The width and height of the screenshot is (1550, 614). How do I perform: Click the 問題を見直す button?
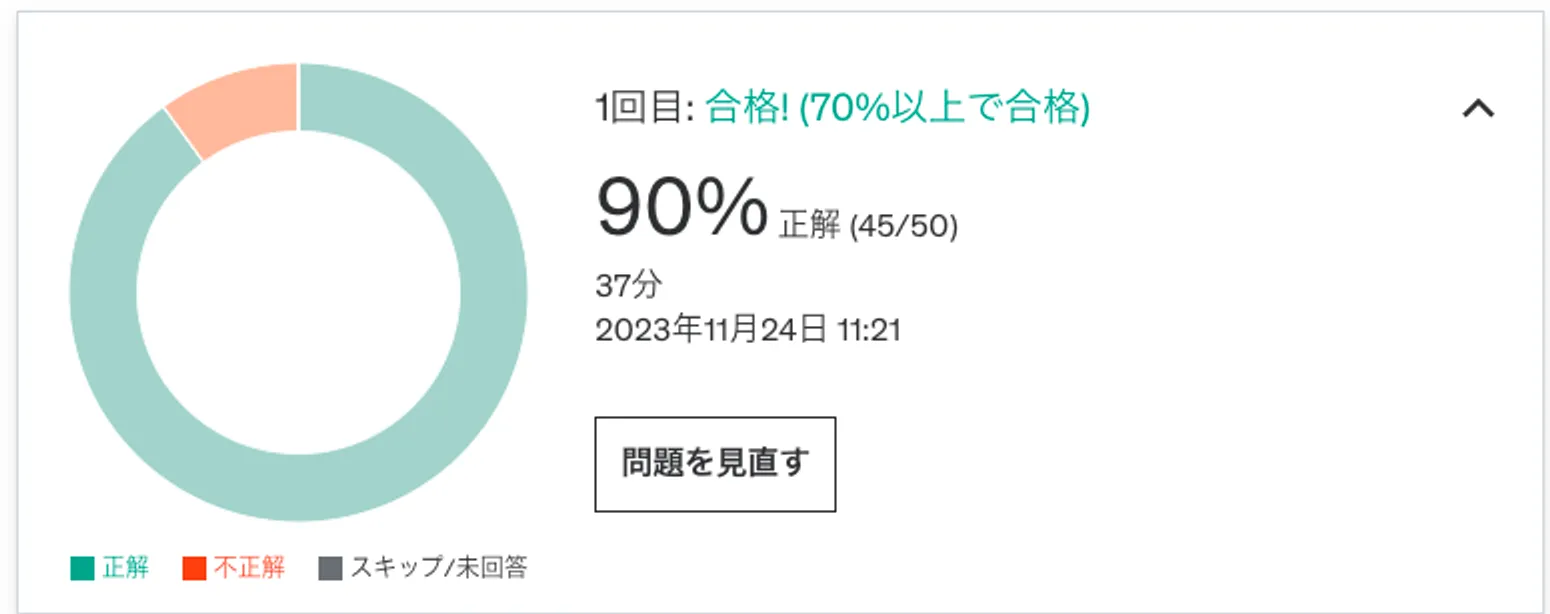(715, 464)
